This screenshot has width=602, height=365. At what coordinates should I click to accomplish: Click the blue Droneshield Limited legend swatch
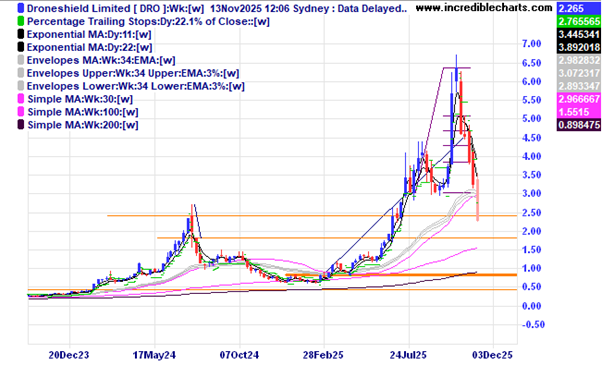pyautogui.click(x=21, y=8)
